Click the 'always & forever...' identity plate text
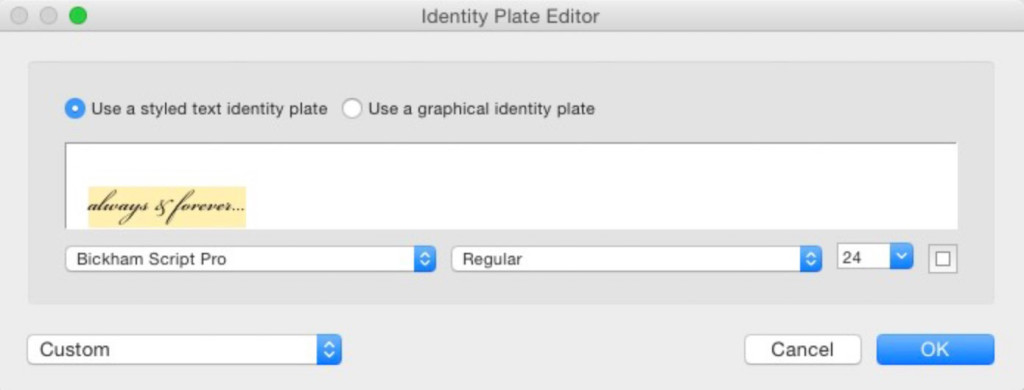The image size is (1024, 390). click(167, 207)
